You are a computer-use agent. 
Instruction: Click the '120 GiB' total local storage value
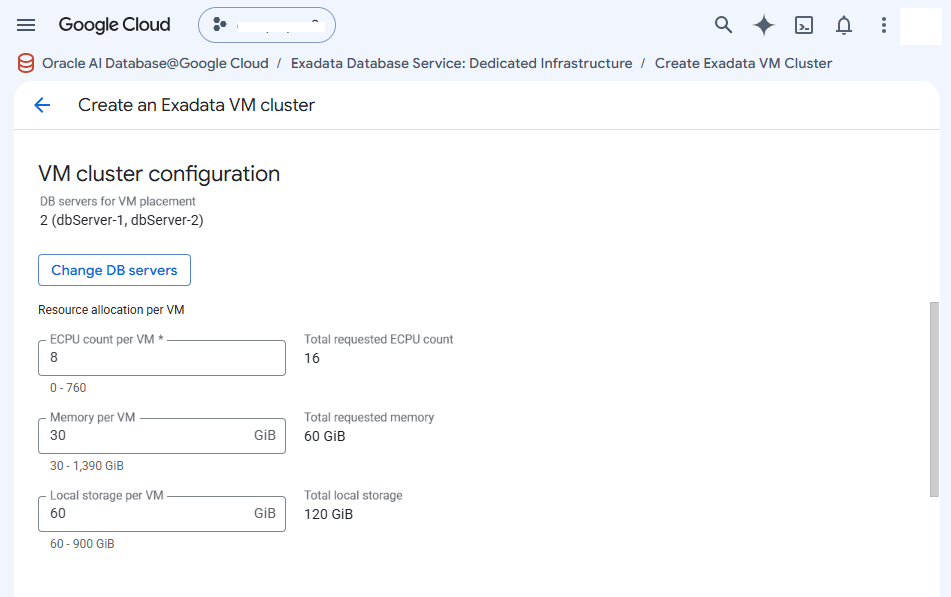[x=328, y=514]
